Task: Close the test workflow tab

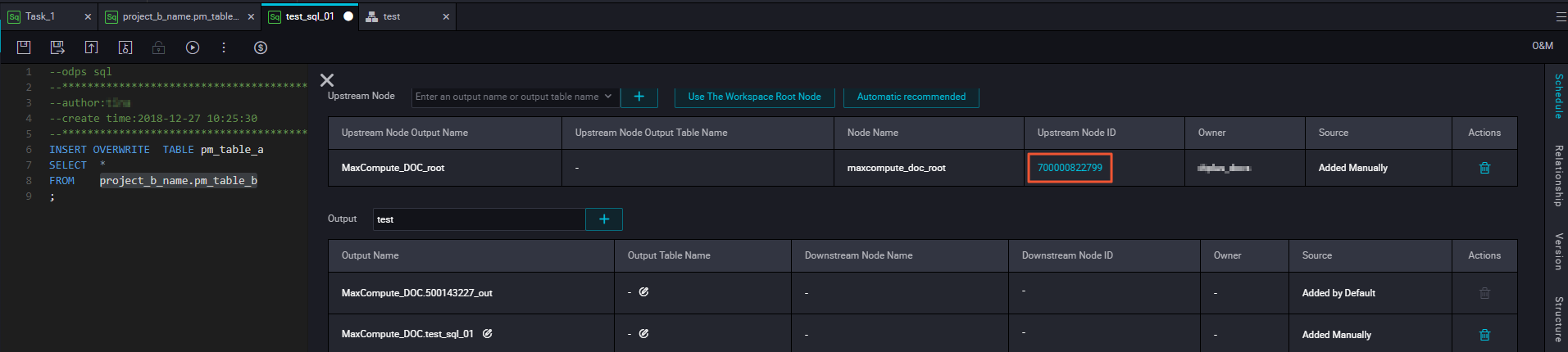Action: click(x=446, y=16)
